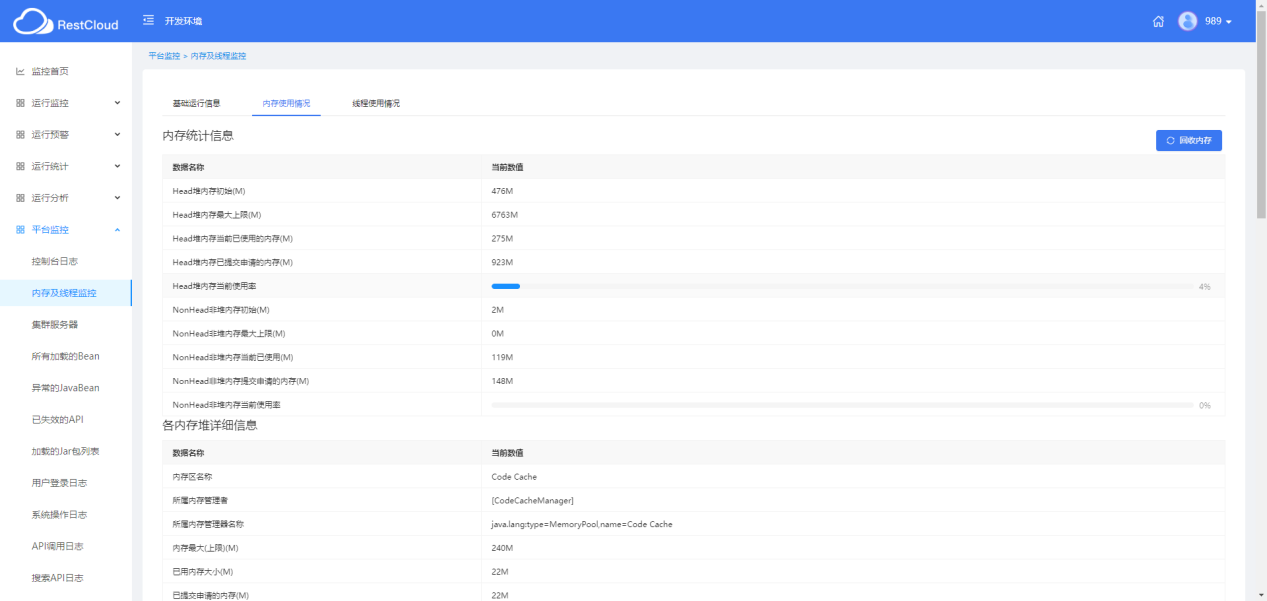Click the Code Cache value

pos(514,477)
